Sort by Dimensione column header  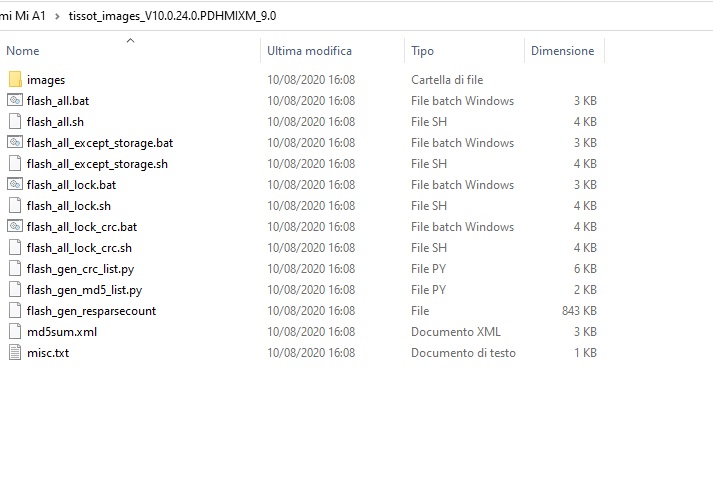pos(562,50)
